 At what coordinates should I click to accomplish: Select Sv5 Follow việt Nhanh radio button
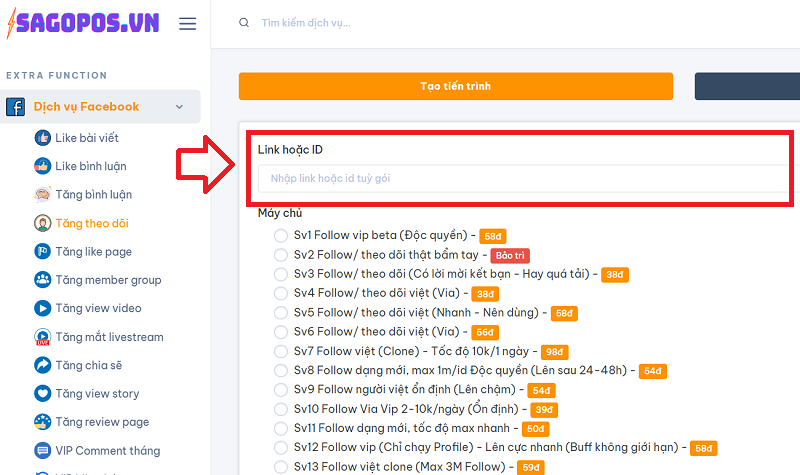point(281,313)
